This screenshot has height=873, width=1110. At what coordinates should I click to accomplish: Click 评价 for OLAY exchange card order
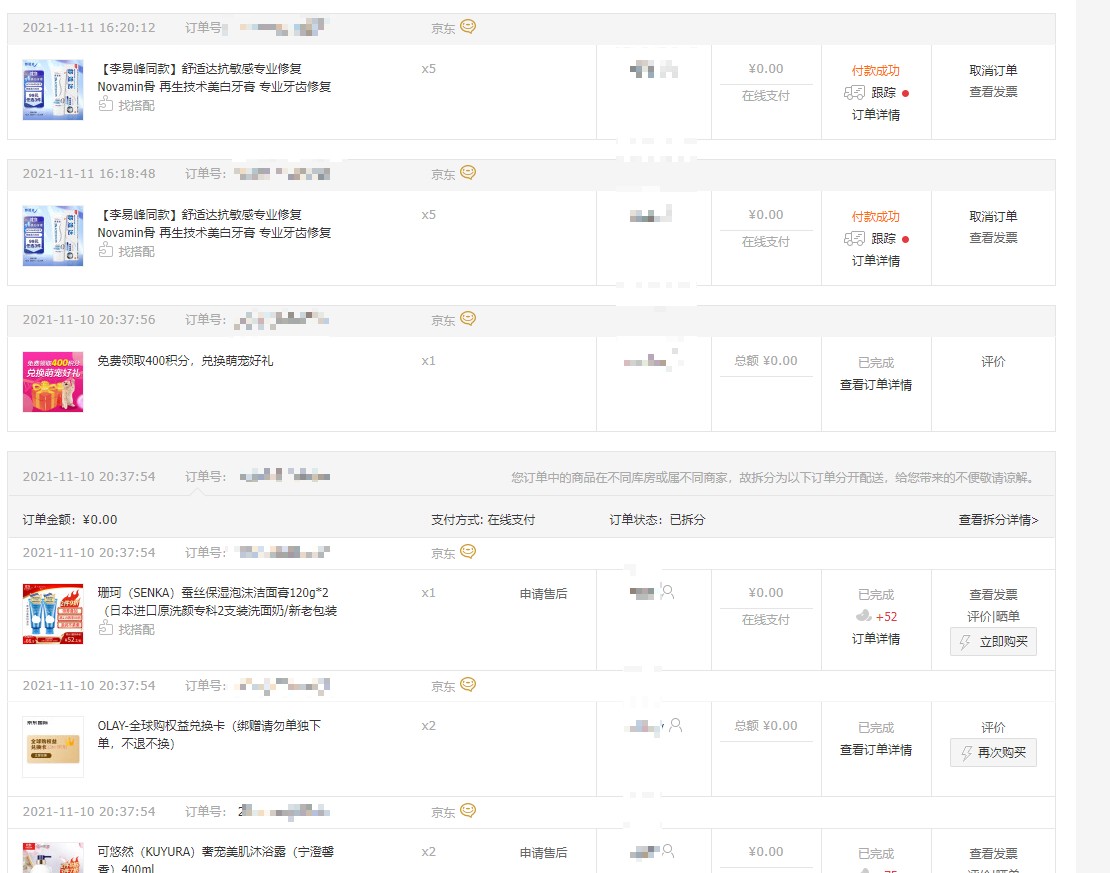[x=993, y=727]
